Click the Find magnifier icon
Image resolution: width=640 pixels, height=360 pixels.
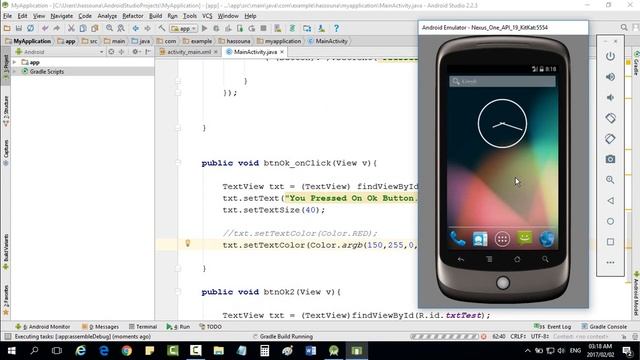tap(109, 28)
